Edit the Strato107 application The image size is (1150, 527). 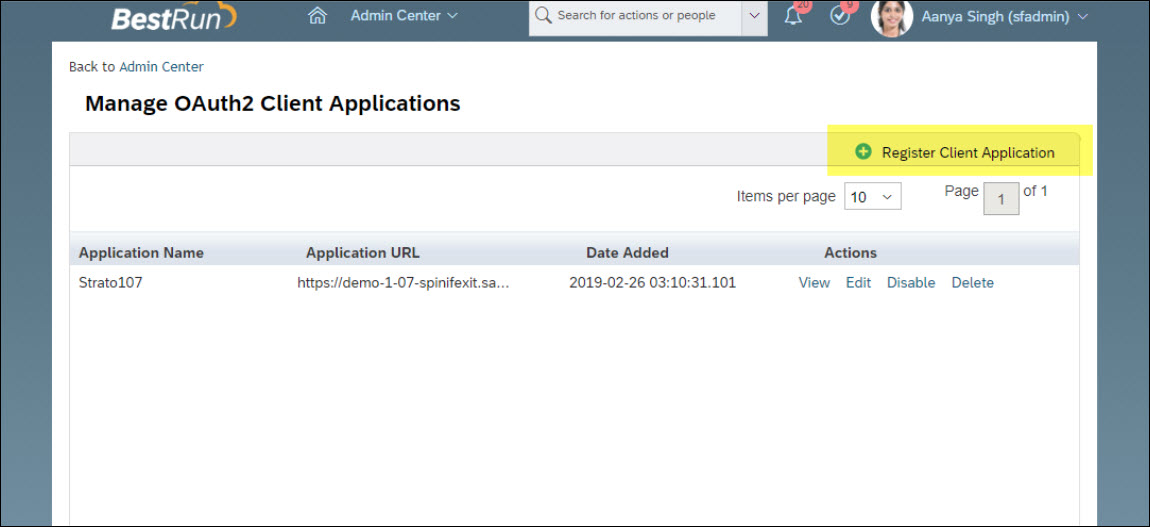click(858, 283)
